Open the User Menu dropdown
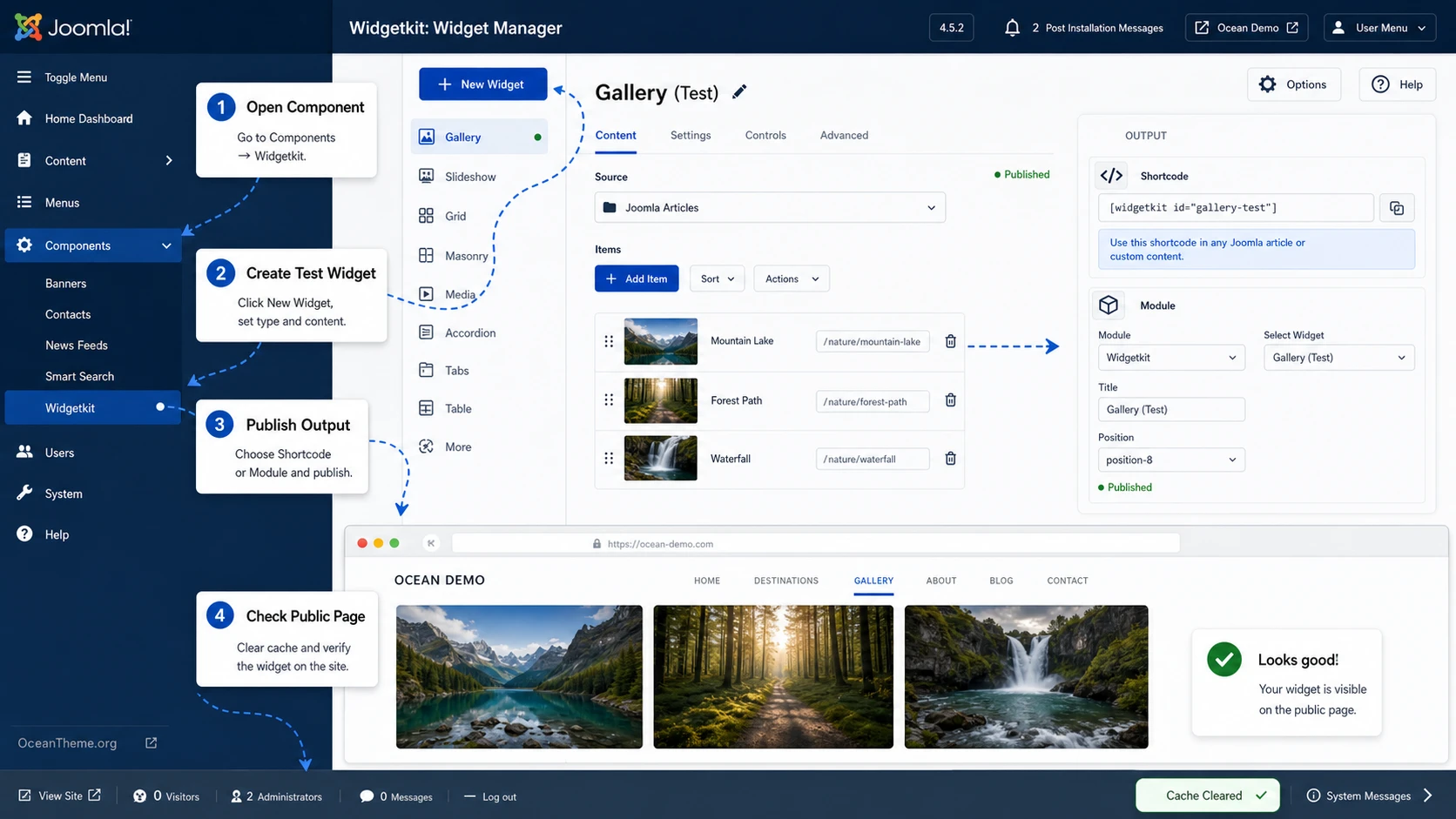Screen dimensions: 1456x819 (1380, 28)
